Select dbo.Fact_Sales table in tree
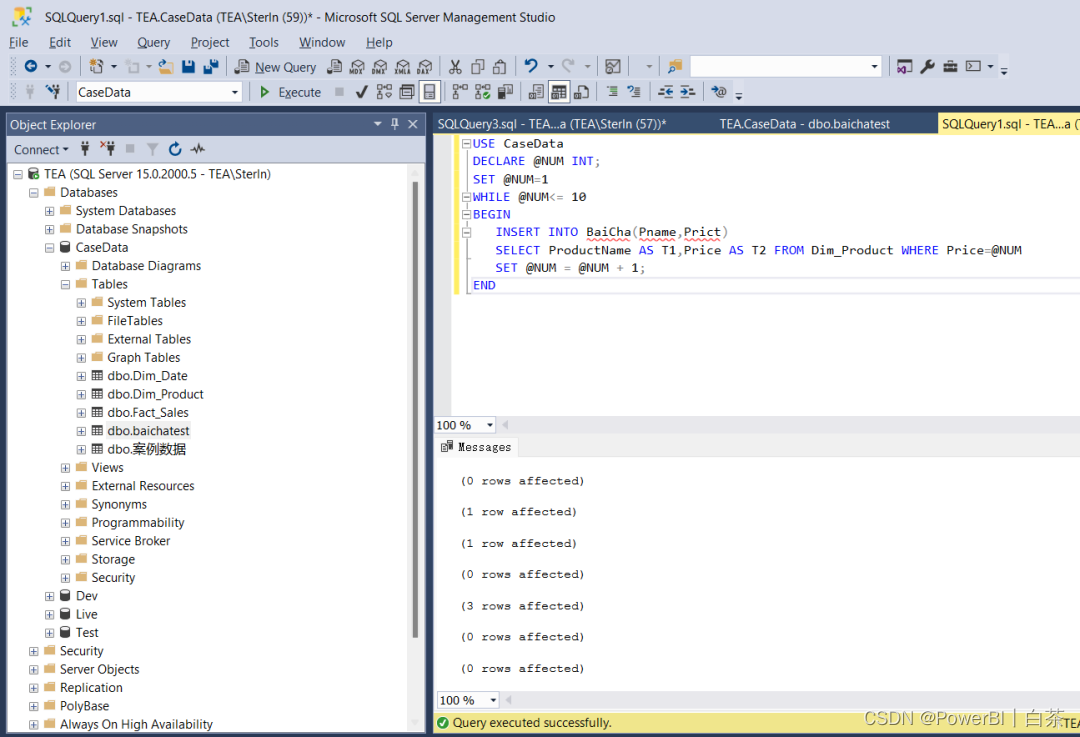 (148, 413)
